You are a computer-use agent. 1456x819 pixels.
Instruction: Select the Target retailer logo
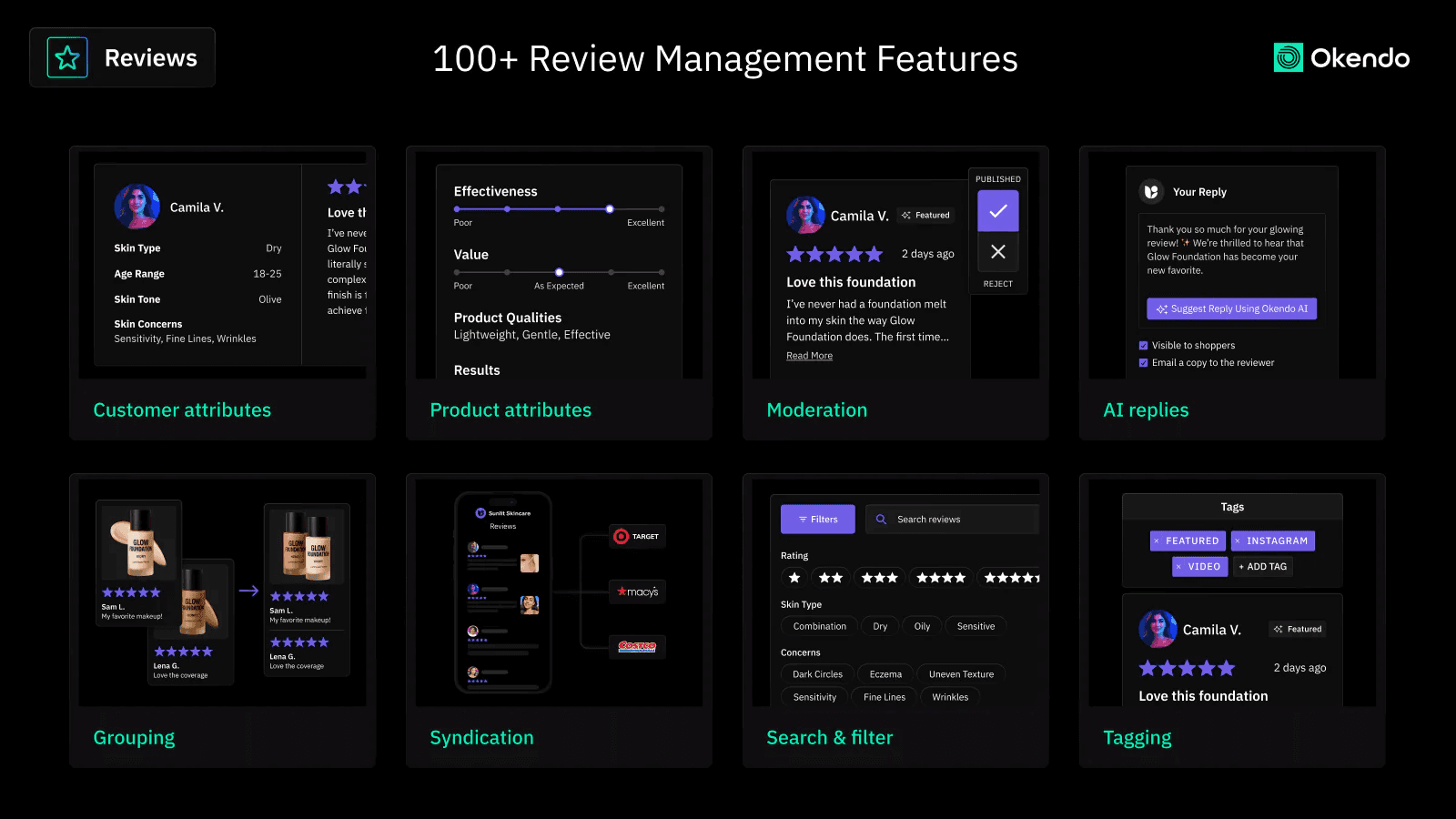click(x=637, y=537)
